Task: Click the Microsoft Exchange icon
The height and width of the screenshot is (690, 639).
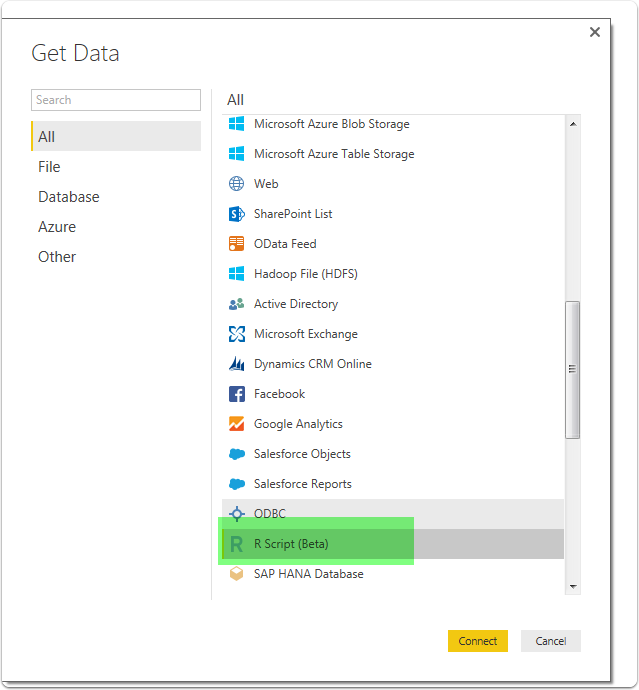Action: pos(237,334)
